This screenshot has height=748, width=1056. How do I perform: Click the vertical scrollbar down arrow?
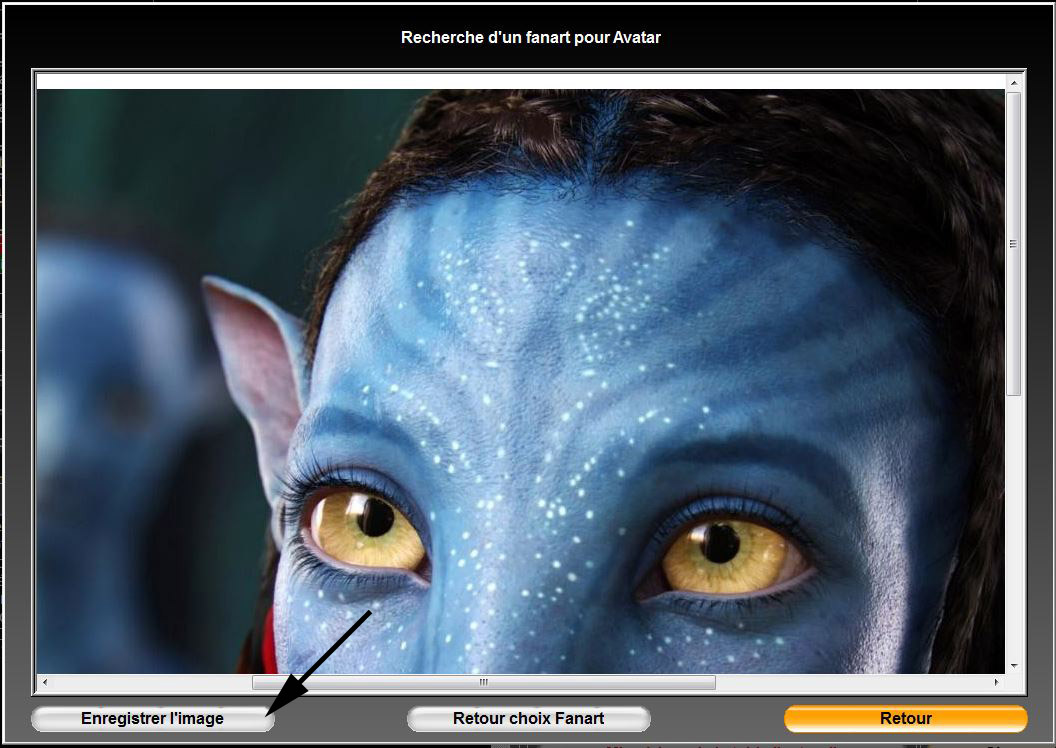[x=1014, y=666]
